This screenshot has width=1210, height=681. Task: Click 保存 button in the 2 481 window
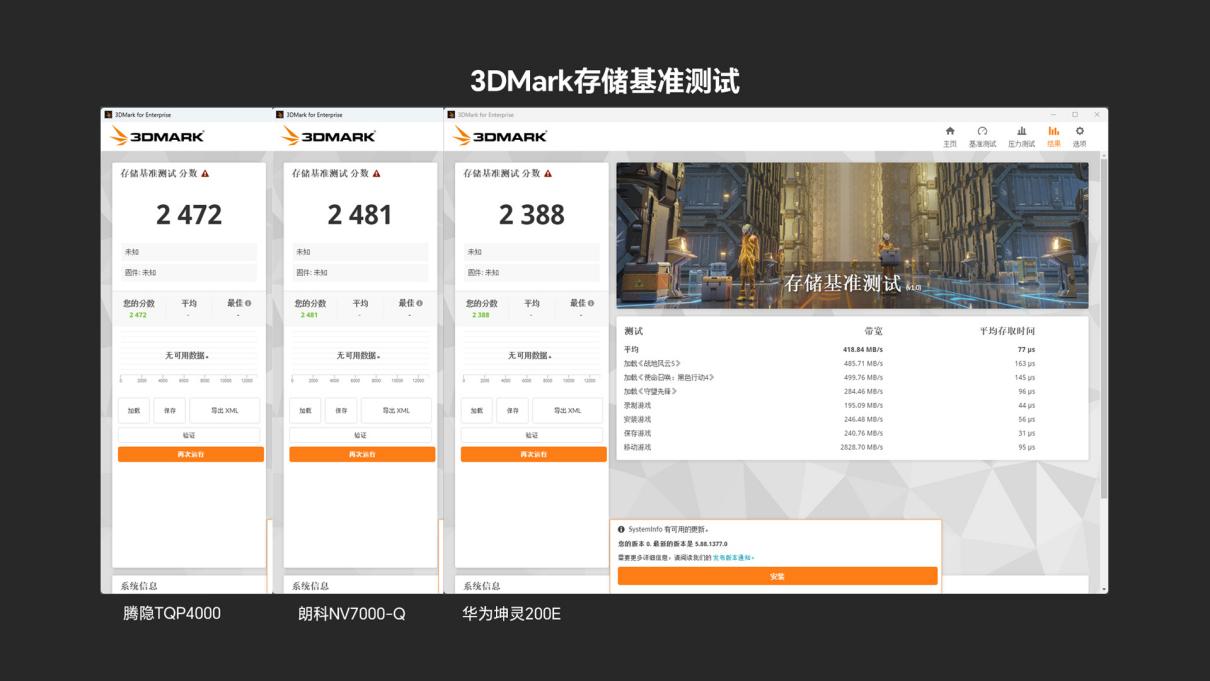341,410
